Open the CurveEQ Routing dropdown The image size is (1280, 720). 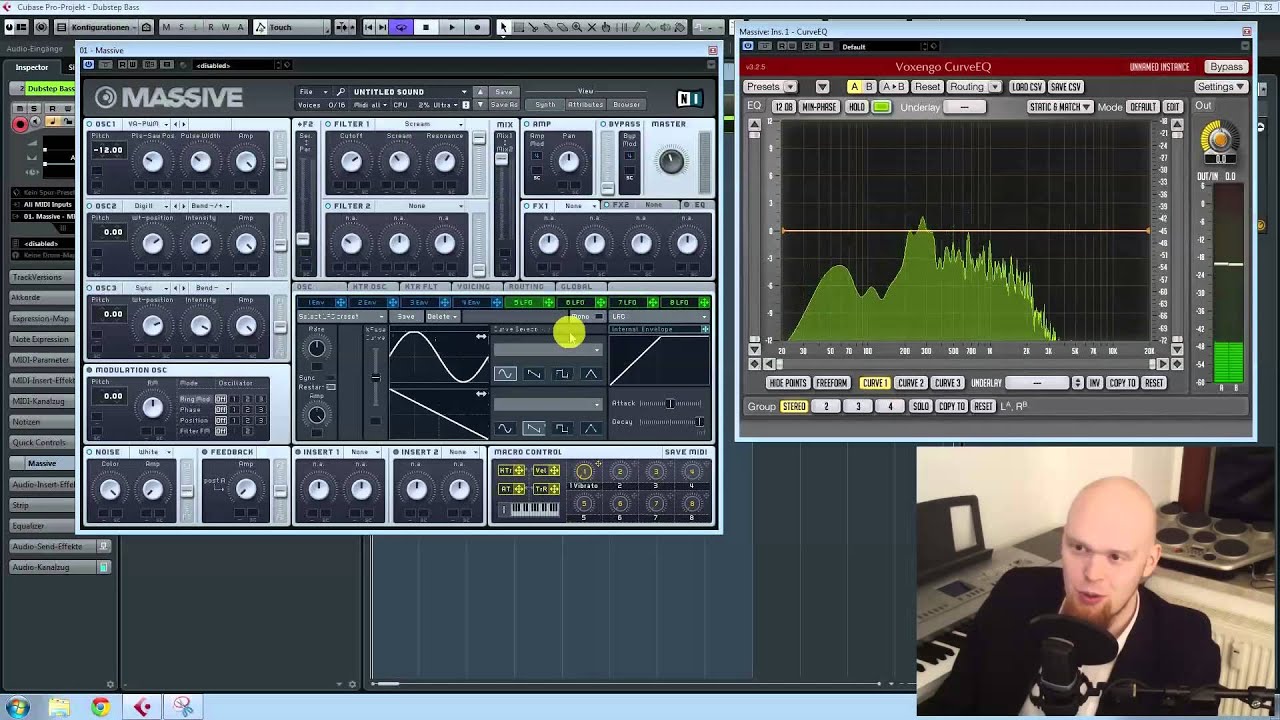(x=974, y=87)
